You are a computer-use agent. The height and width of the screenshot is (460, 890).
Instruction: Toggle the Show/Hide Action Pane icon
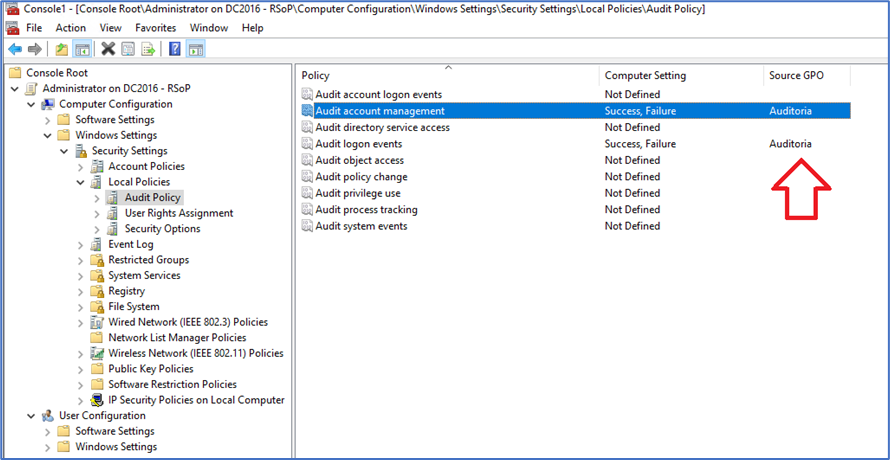196,49
